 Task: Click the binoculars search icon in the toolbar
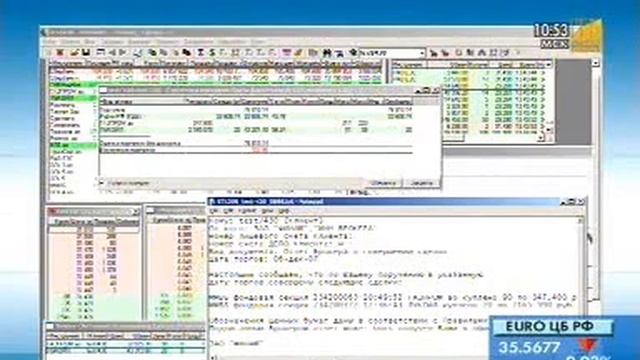click(327, 53)
